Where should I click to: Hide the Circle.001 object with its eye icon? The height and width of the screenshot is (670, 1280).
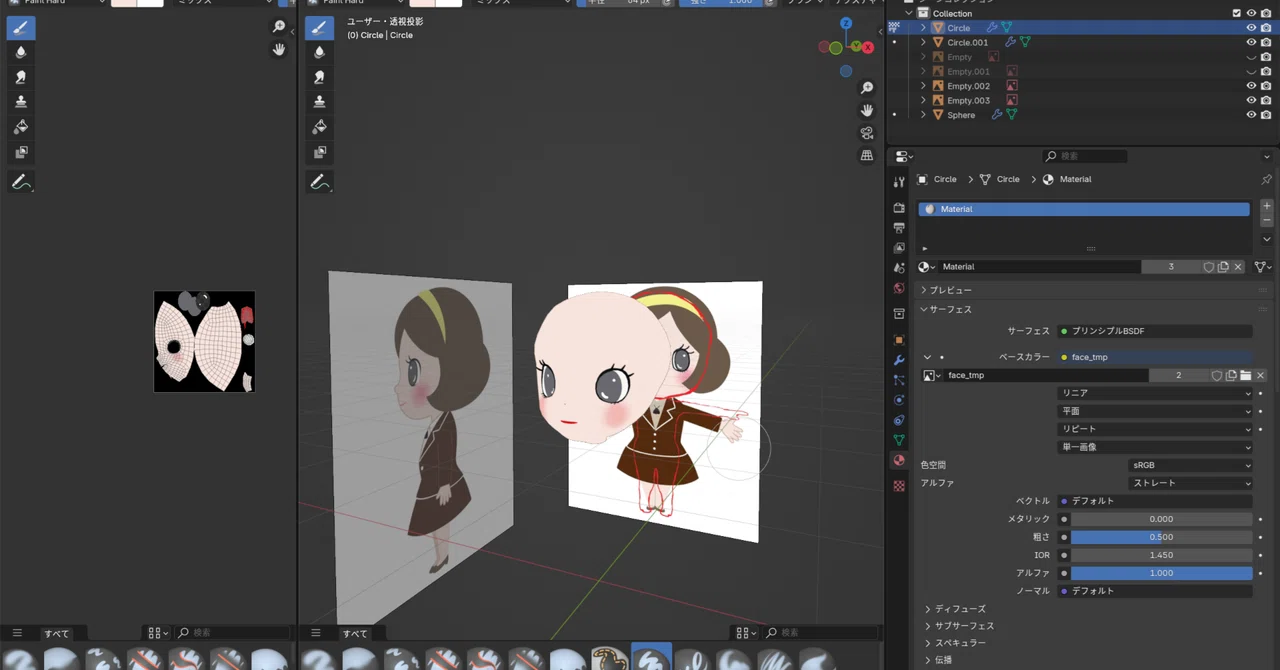pyautogui.click(x=1251, y=42)
